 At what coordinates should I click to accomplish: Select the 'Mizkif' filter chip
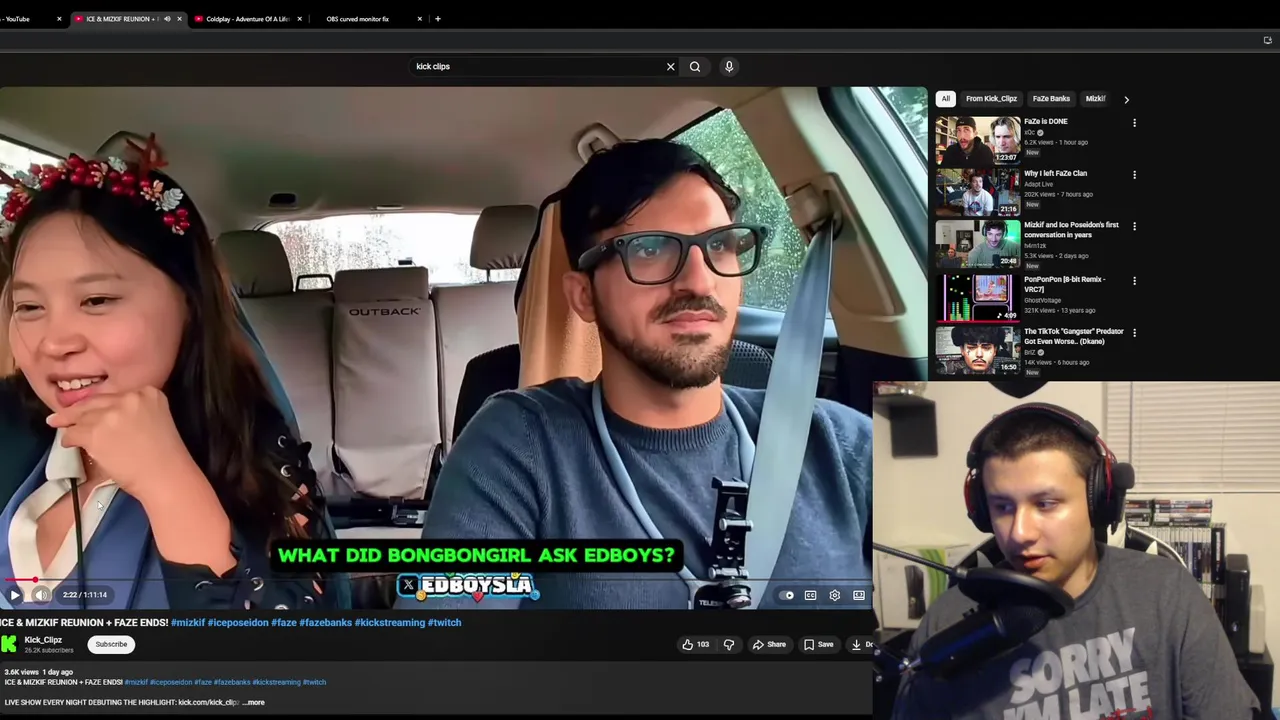pos(1095,99)
